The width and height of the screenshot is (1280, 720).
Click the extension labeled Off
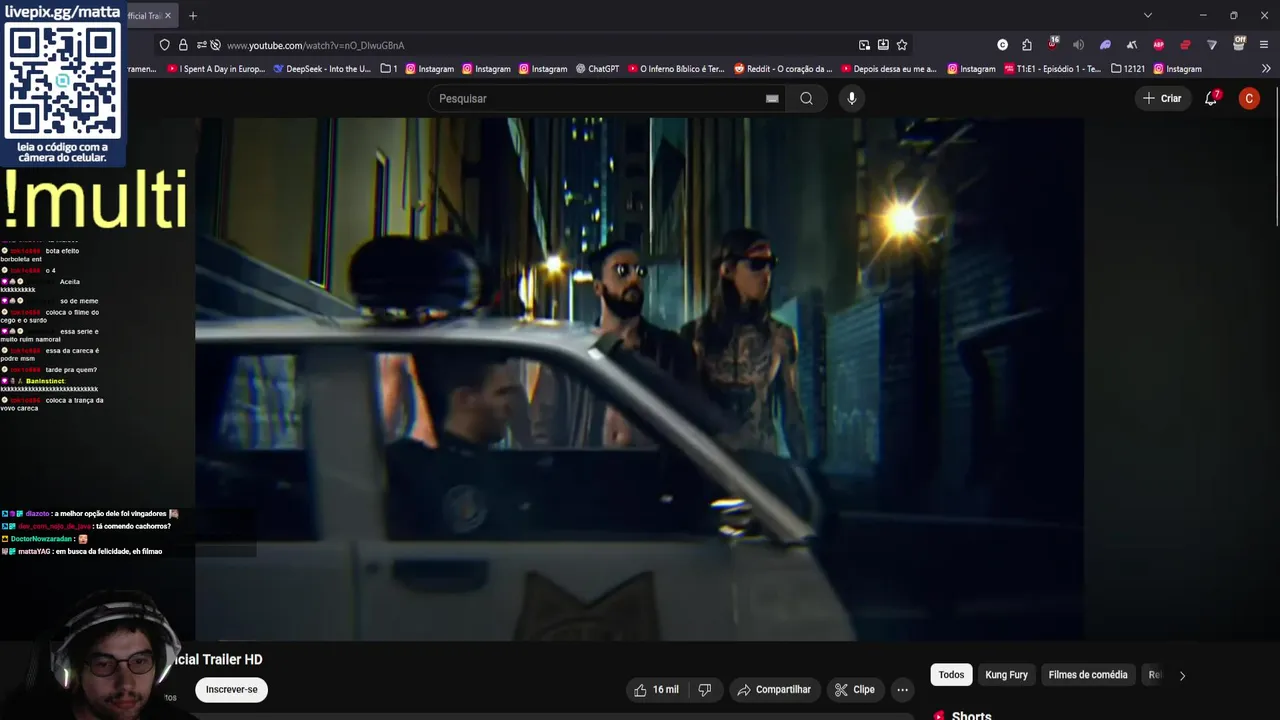[x=1239, y=43]
